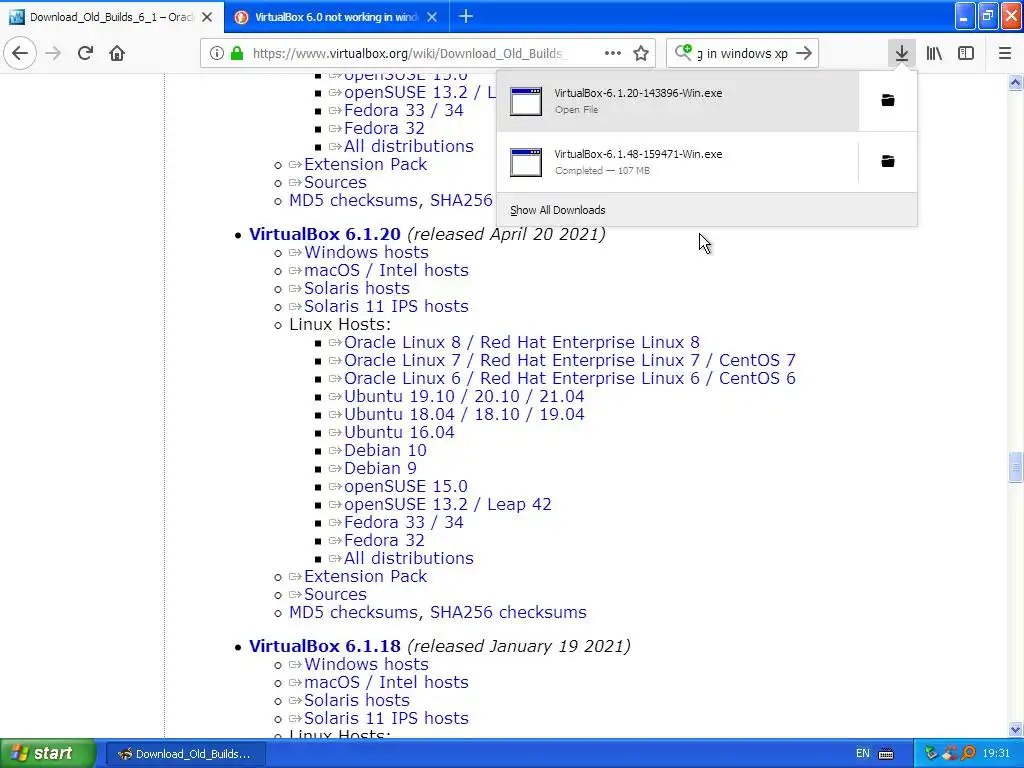Click the vertical scrollbar thumb

(1015, 467)
